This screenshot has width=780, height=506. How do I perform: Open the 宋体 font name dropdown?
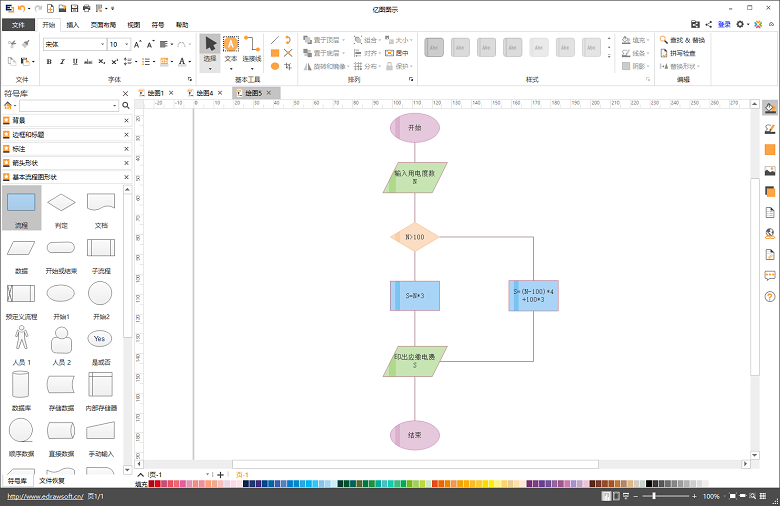pyautogui.click(x=102, y=44)
